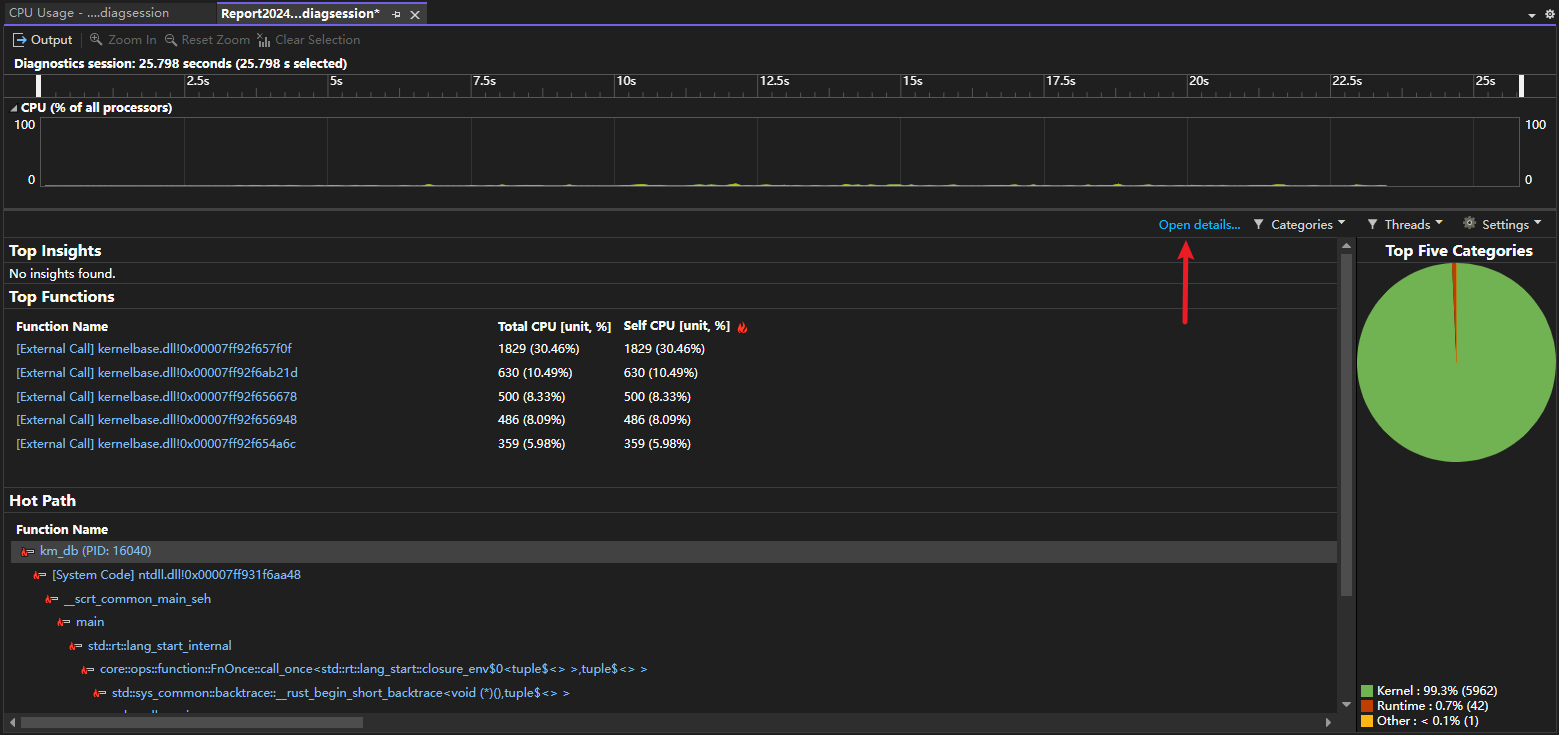1559x735 pixels.
Task: Click the green Kernel legend swatch
Action: 1366,691
